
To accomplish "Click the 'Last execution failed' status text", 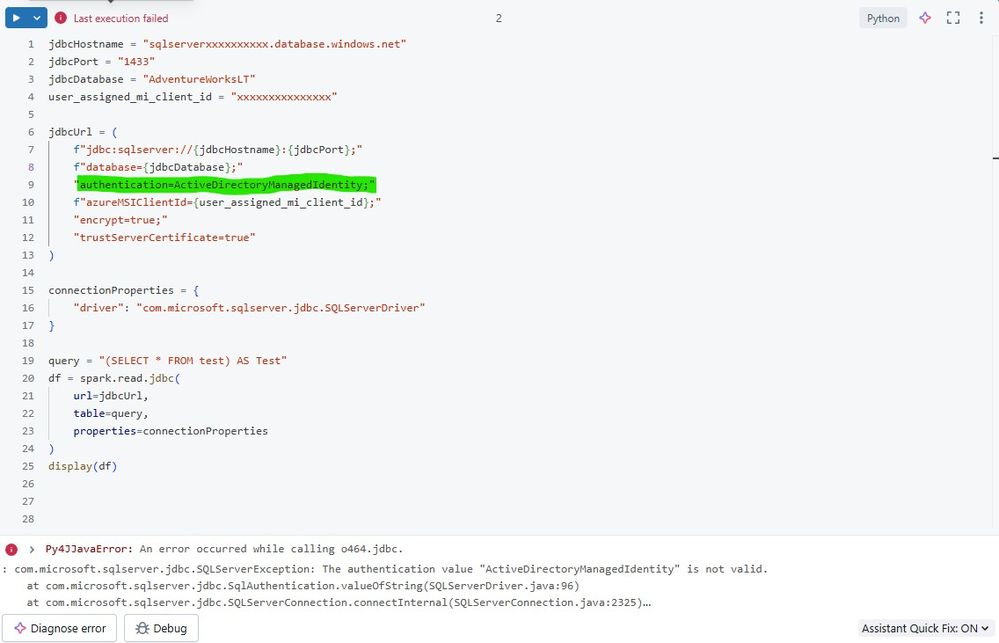I will [x=121, y=18].
